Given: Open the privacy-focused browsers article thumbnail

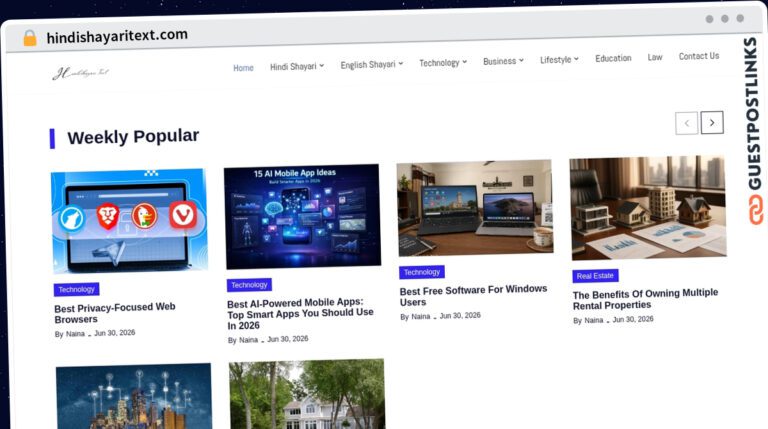Looking at the screenshot, I should pos(129,220).
